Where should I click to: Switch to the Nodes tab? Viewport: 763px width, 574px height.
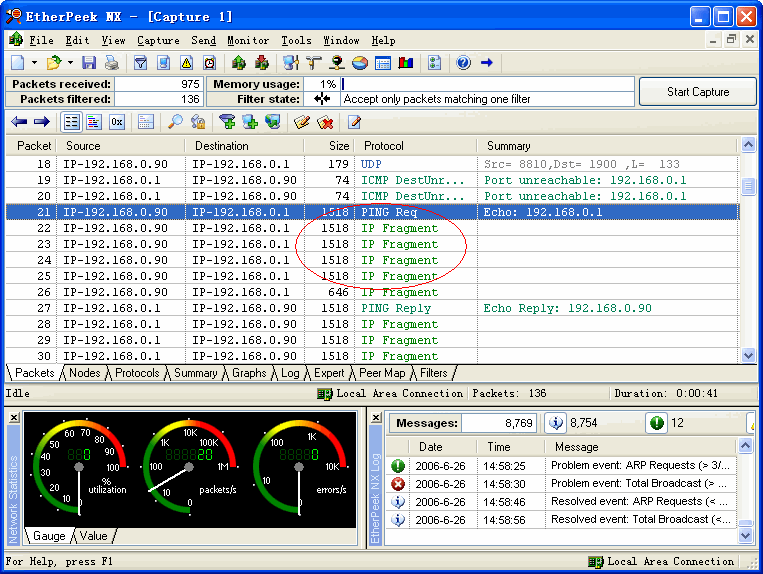click(x=84, y=373)
